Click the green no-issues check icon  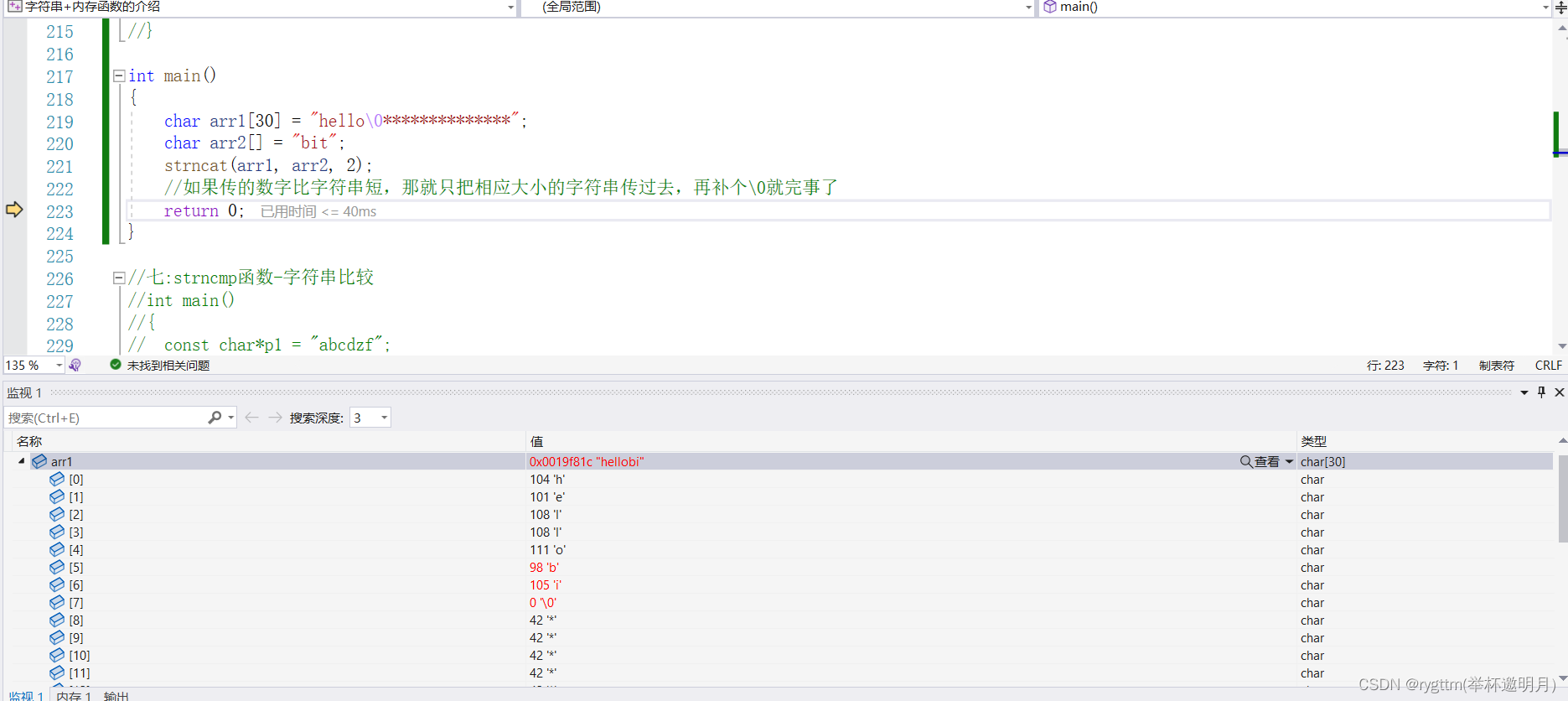(116, 365)
